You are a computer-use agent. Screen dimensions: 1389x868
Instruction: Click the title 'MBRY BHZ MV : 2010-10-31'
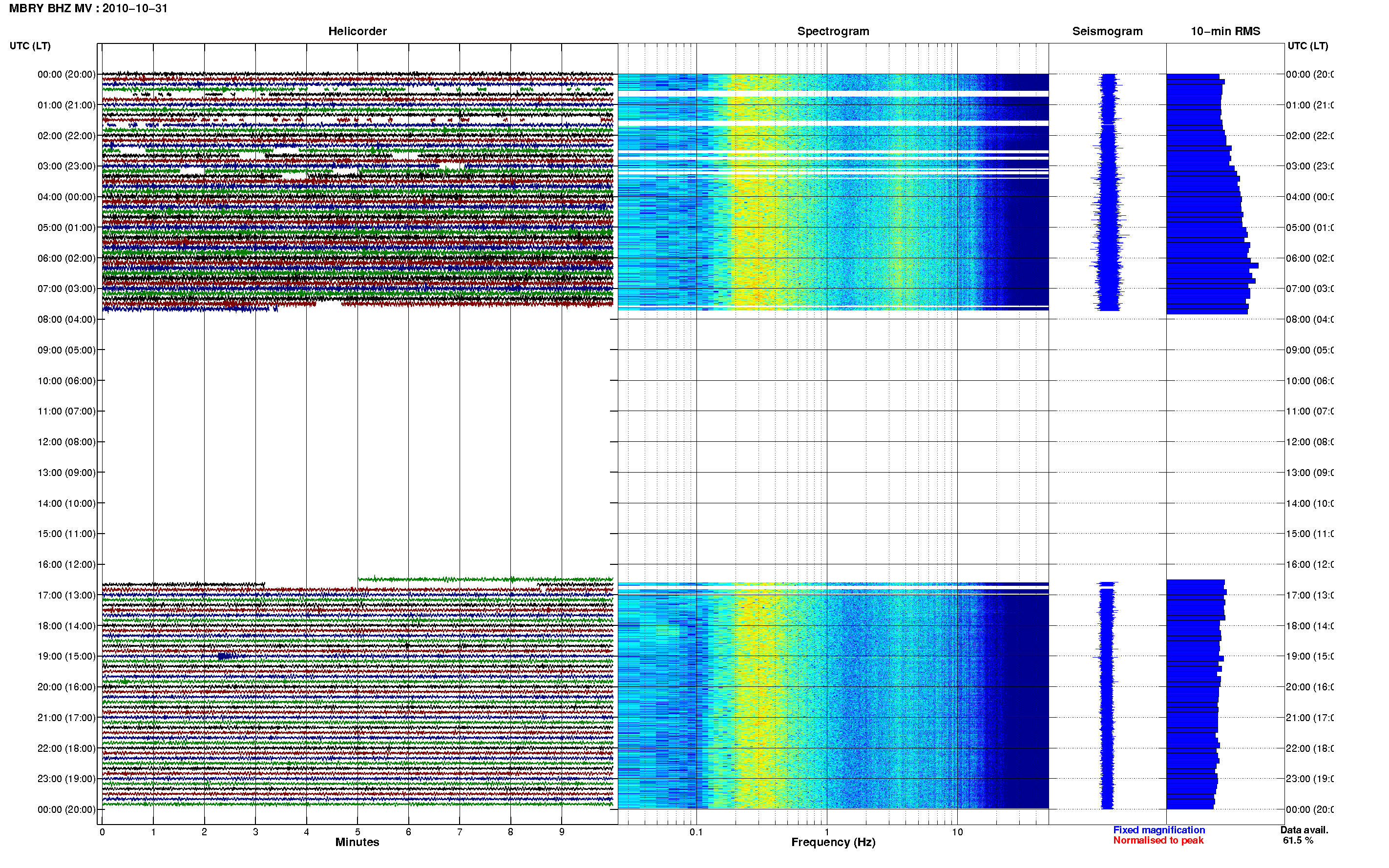click(x=88, y=9)
